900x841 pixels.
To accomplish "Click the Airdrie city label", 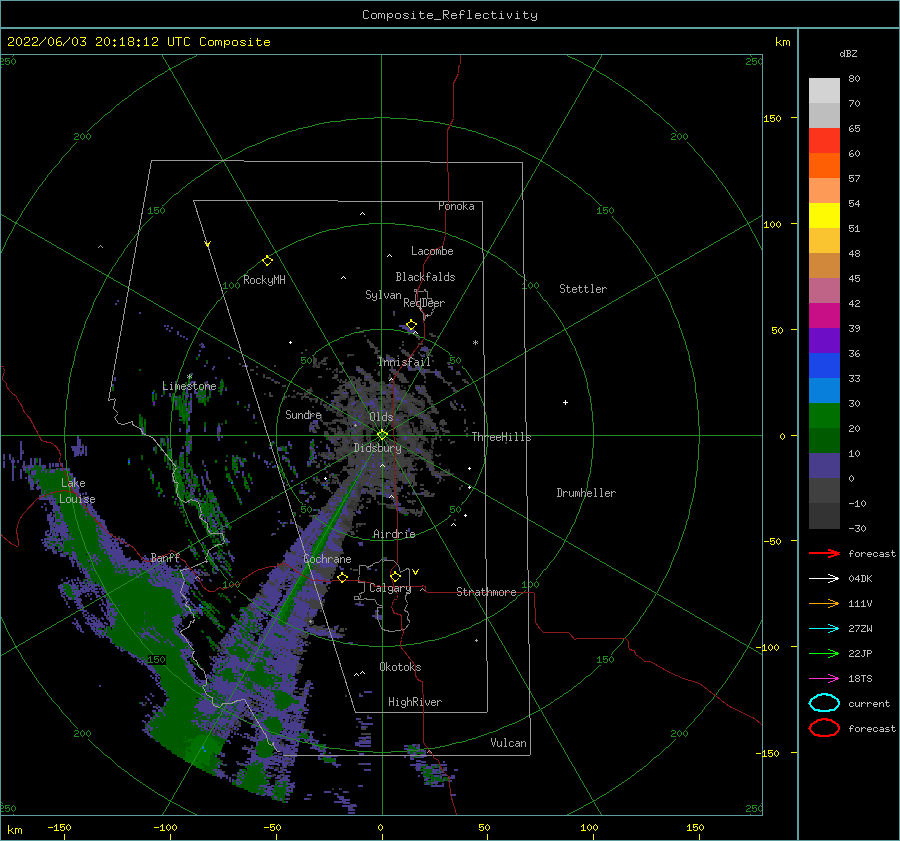I will point(394,534).
